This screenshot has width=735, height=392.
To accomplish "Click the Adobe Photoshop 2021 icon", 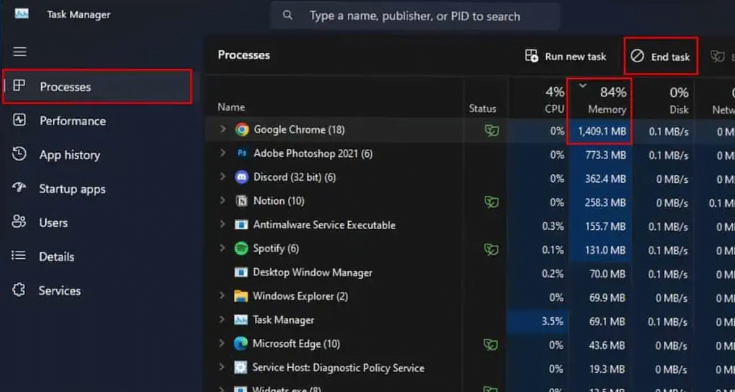I will pos(241,153).
